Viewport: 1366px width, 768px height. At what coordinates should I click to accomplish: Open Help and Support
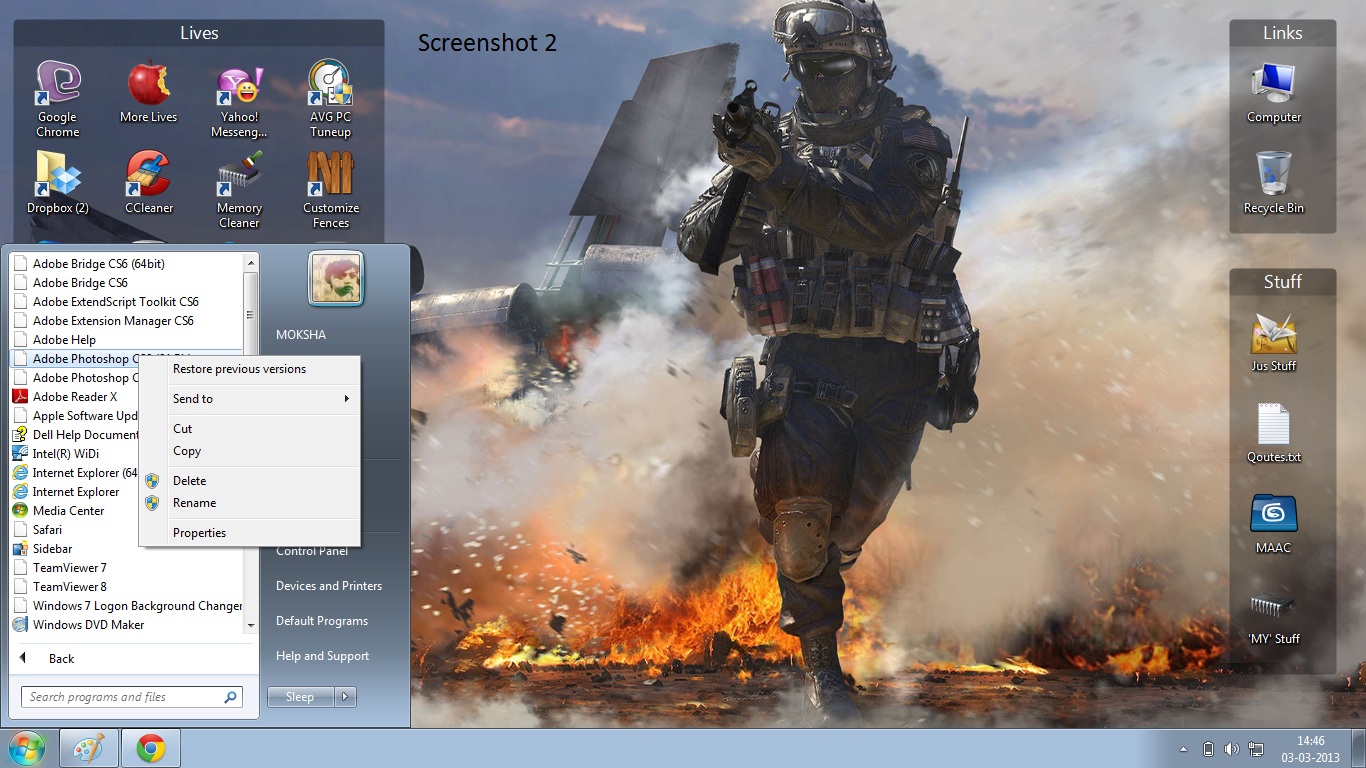[322, 656]
